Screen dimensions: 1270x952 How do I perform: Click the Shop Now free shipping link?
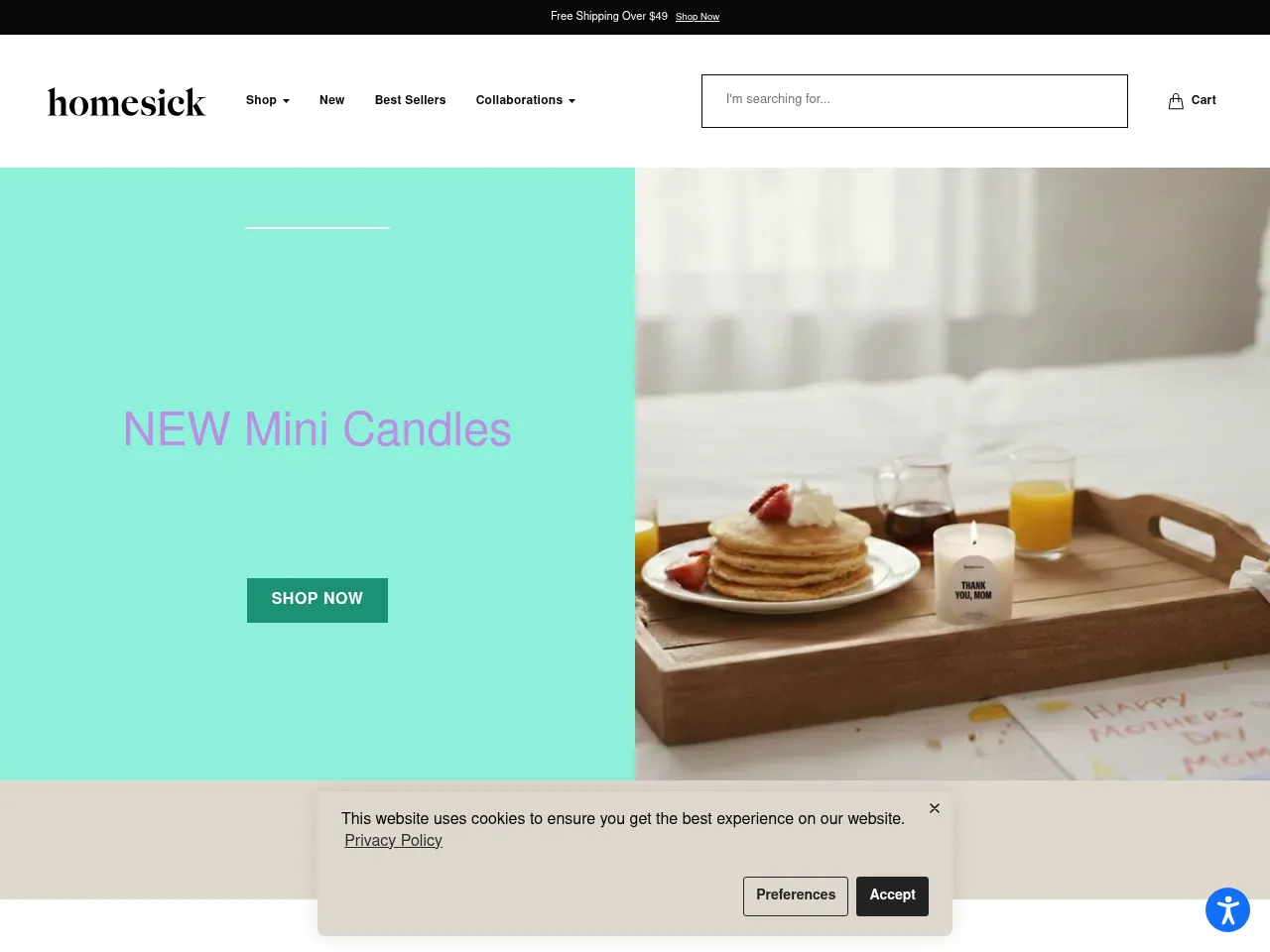click(x=698, y=17)
